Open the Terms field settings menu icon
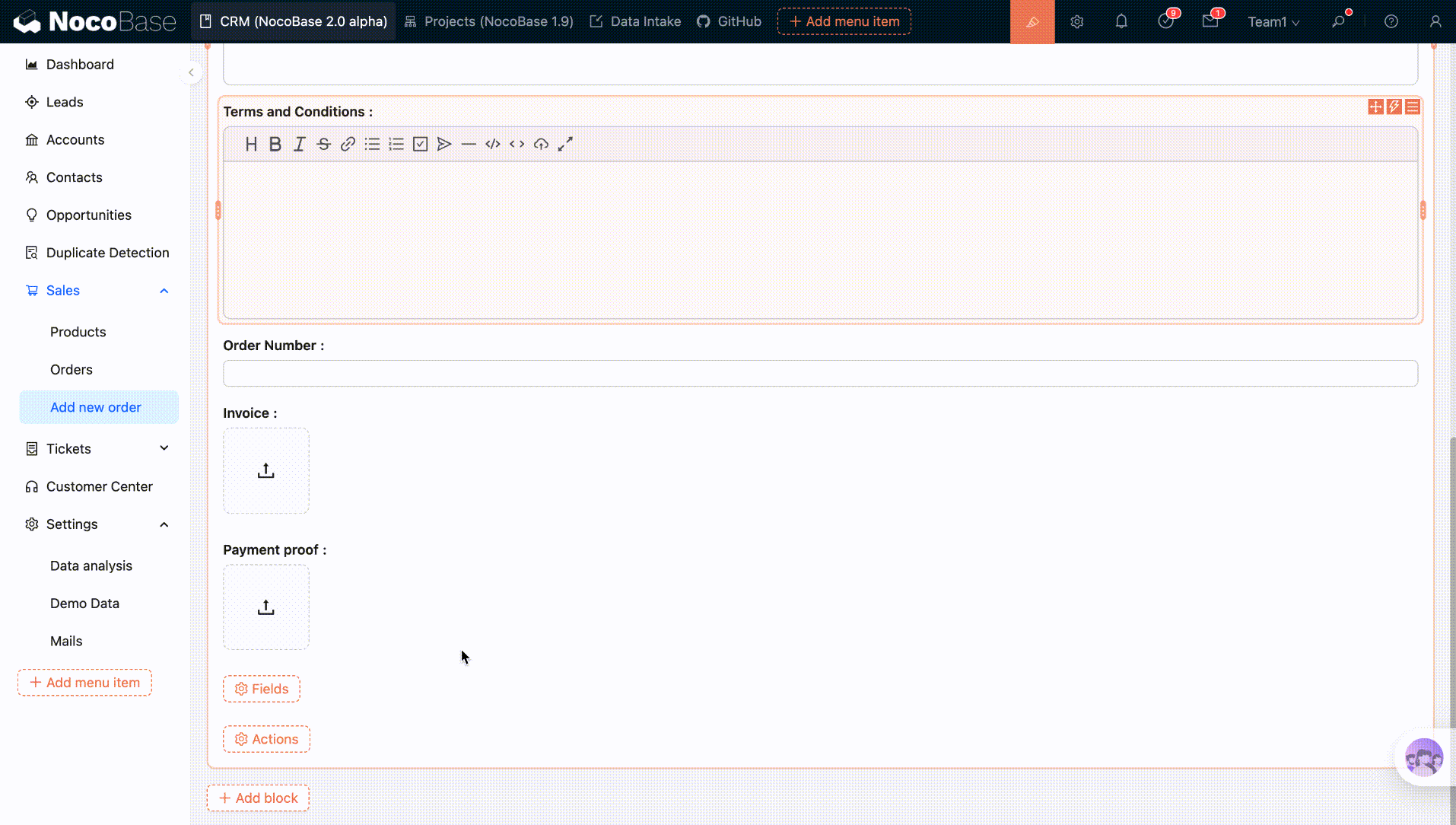Screen dimensions: 1456x825 tap(1412, 107)
